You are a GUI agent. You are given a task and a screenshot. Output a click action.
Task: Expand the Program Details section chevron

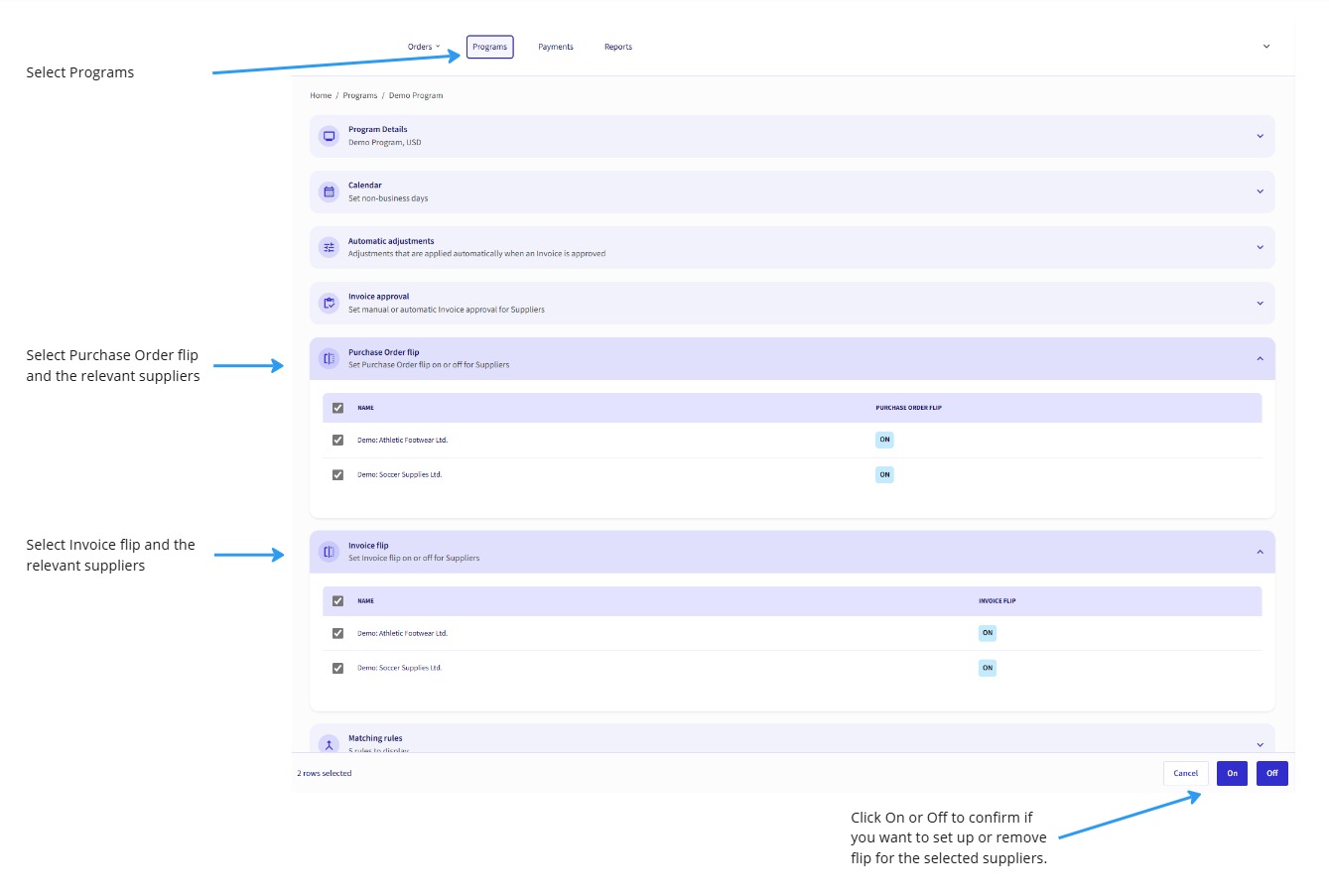click(1261, 136)
